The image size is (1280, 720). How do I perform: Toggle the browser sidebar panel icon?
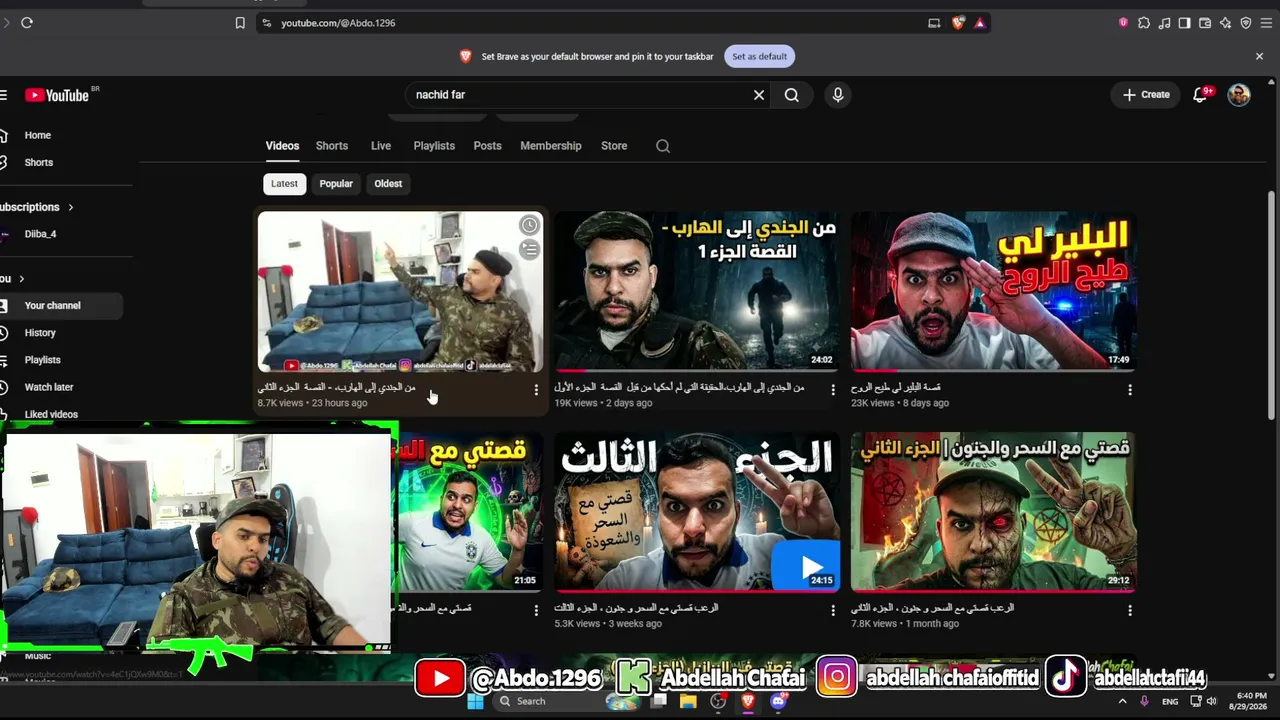[1184, 23]
